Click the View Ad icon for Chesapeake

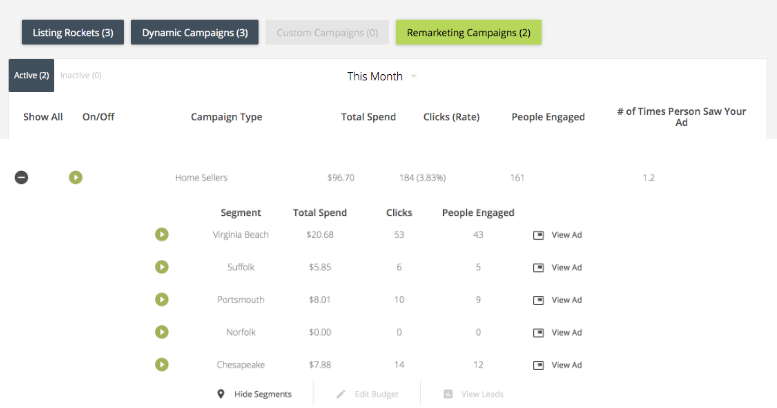point(538,365)
